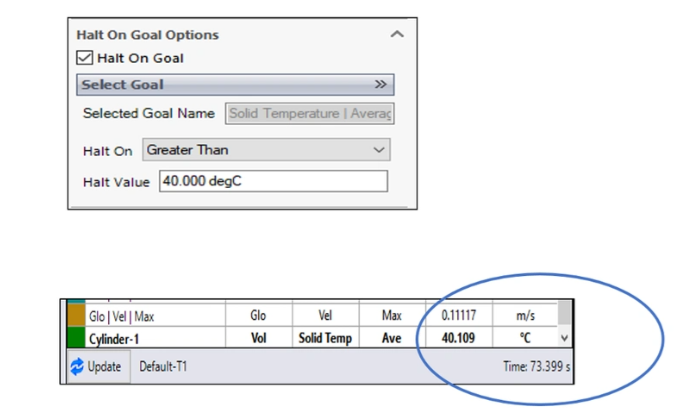Click the green swatch beside Cylinder-1
The height and width of the screenshot is (419, 686).
tap(75, 339)
